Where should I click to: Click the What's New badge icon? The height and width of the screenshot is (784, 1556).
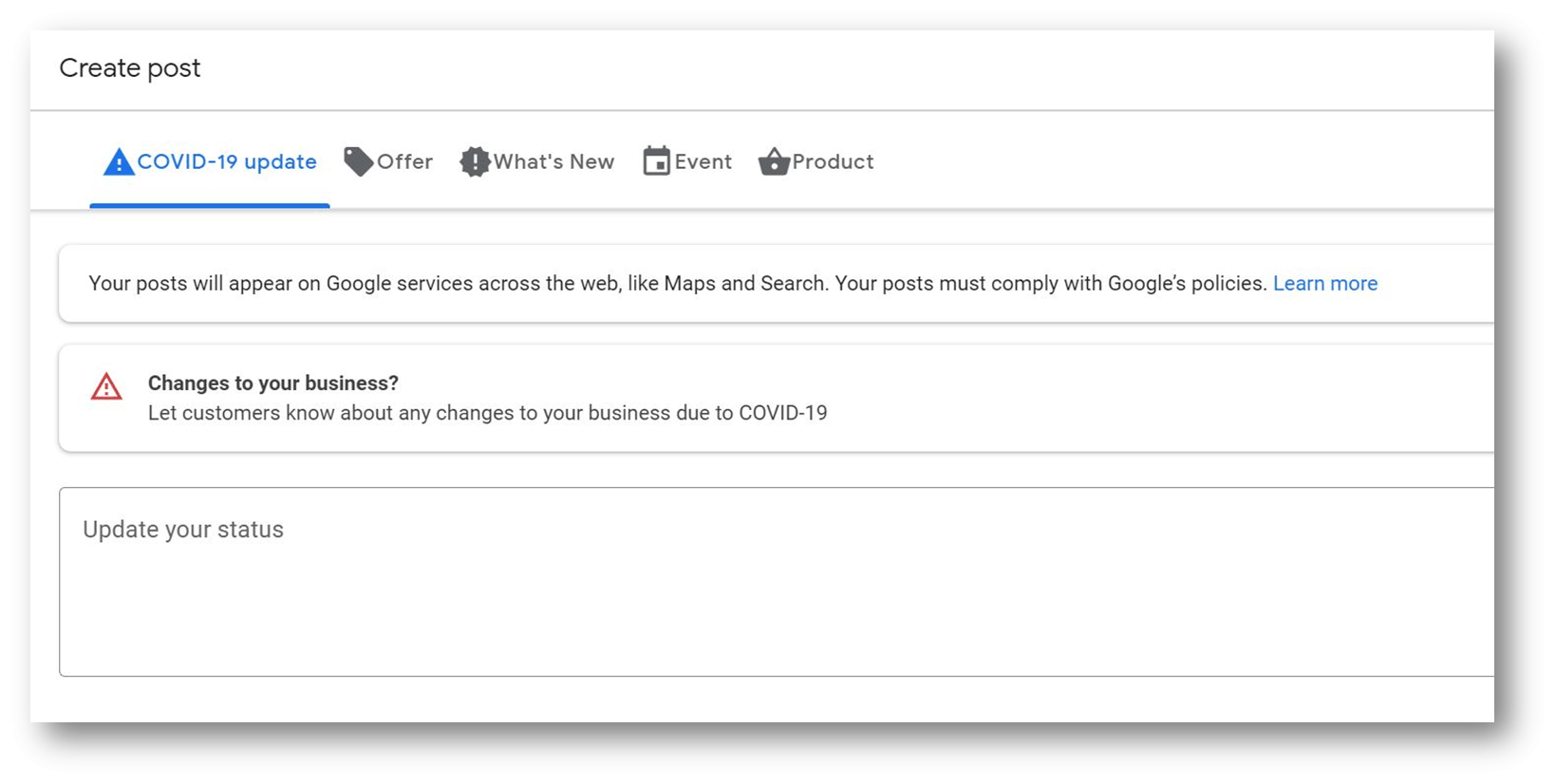point(475,162)
